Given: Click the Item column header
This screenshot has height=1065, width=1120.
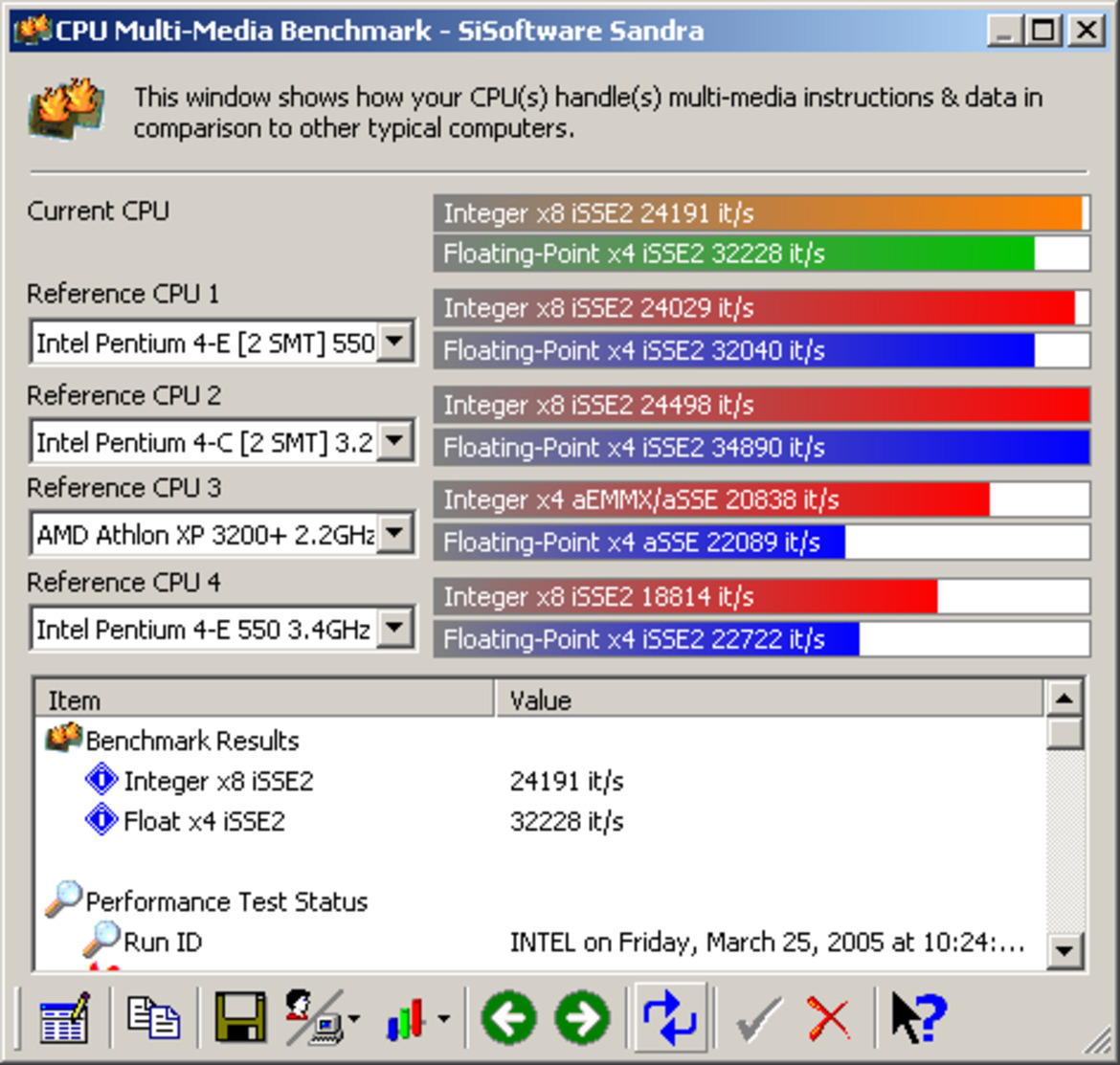Looking at the screenshot, I should [264, 699].
